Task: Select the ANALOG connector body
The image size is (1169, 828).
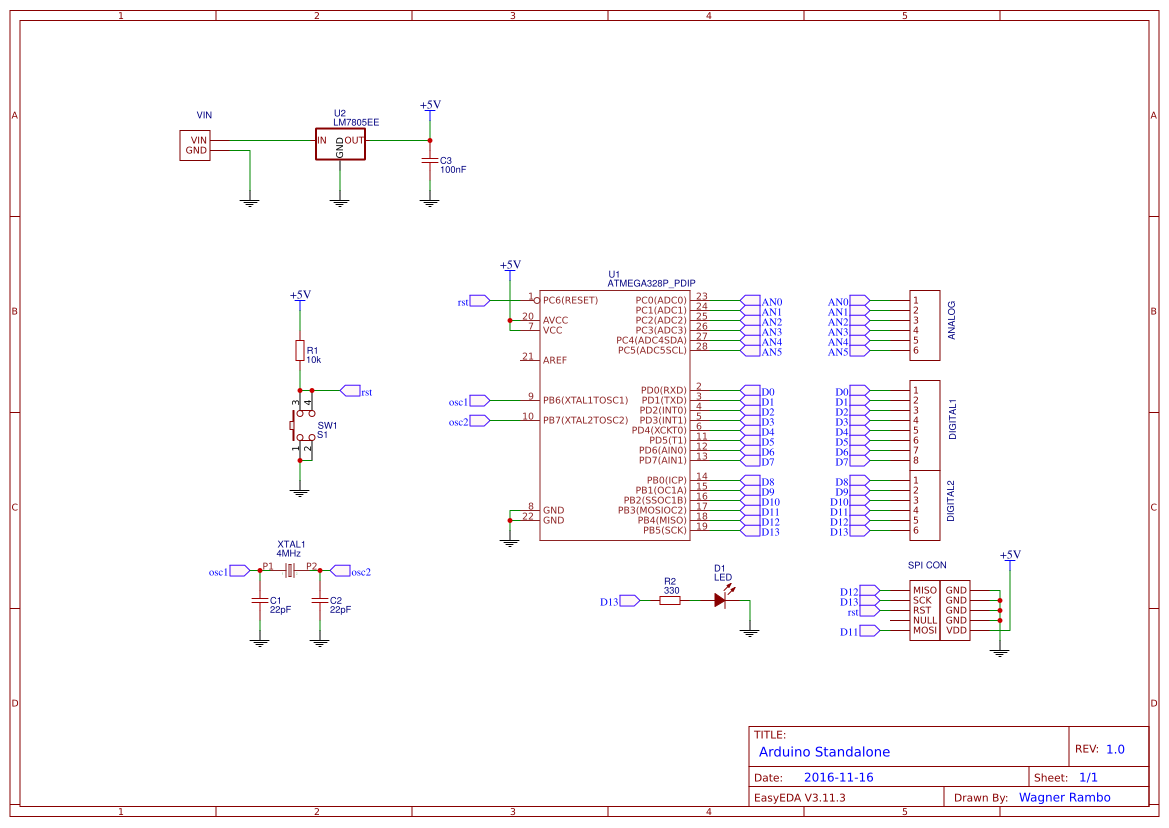Action: [924, 326]
